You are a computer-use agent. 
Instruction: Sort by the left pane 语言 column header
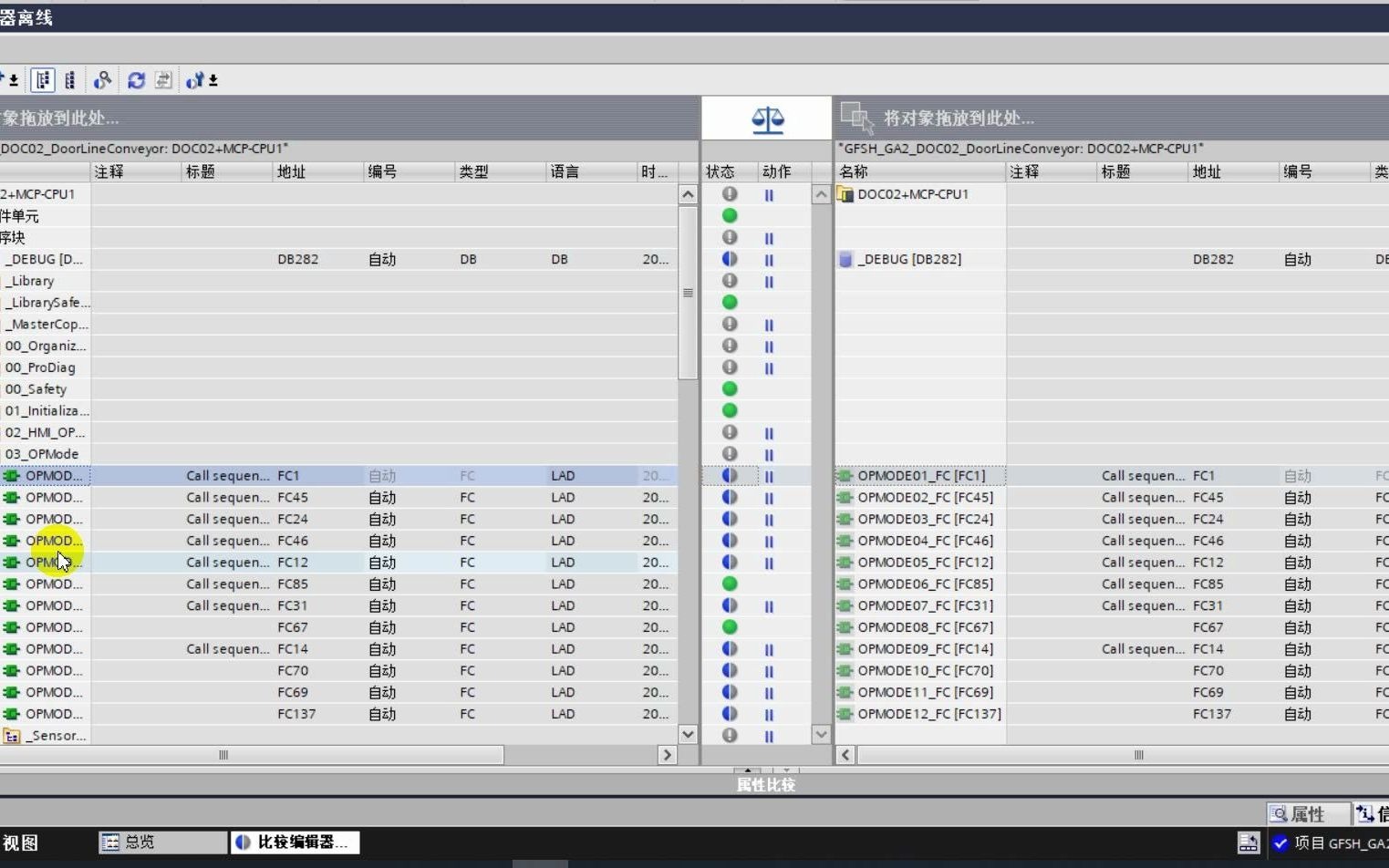pyautogui.click(x=592, y=171)
